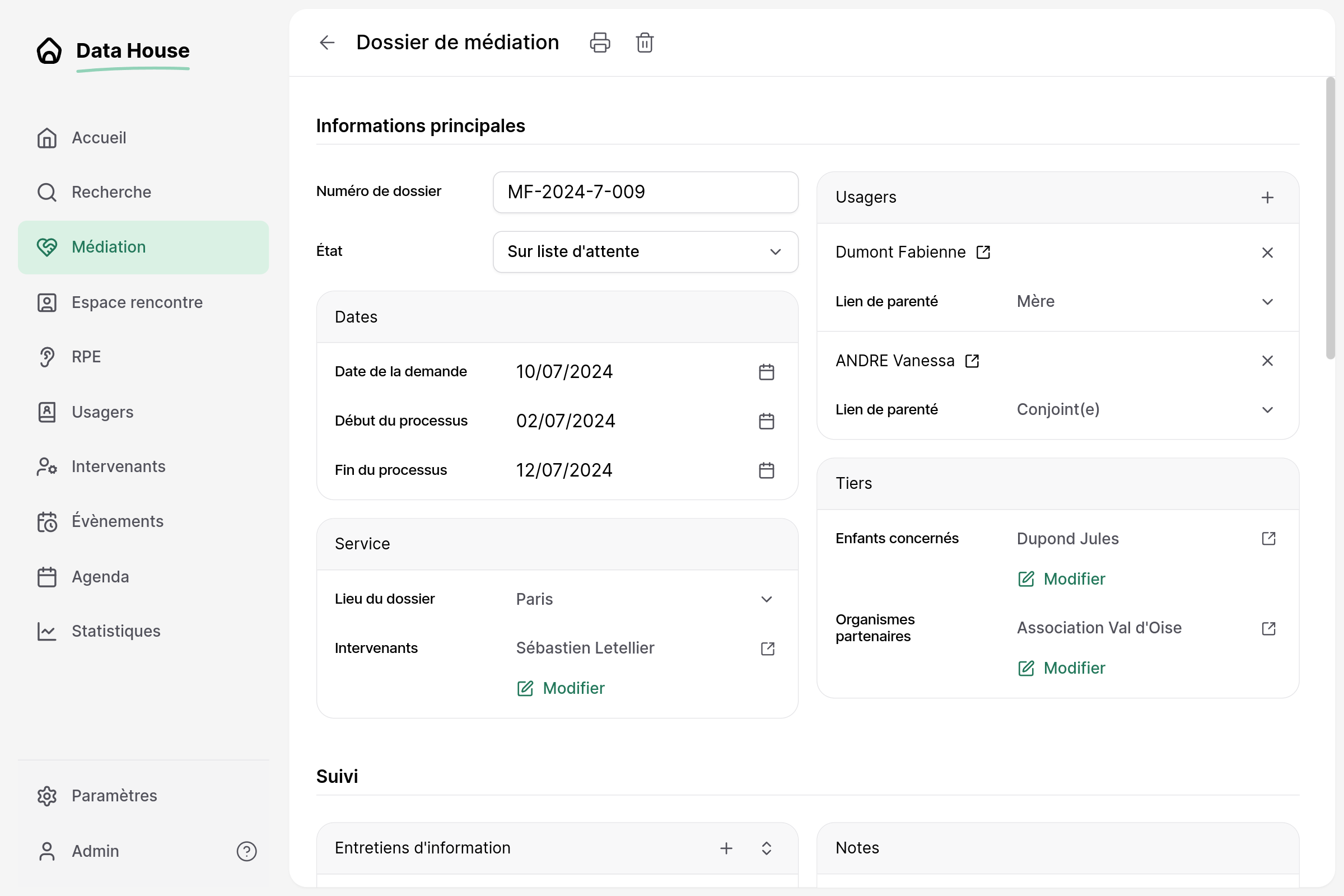Open Dumont Fabienne's profile link icon
Viewport: 1344px width, 896px height.
click(x=983, y=252)
